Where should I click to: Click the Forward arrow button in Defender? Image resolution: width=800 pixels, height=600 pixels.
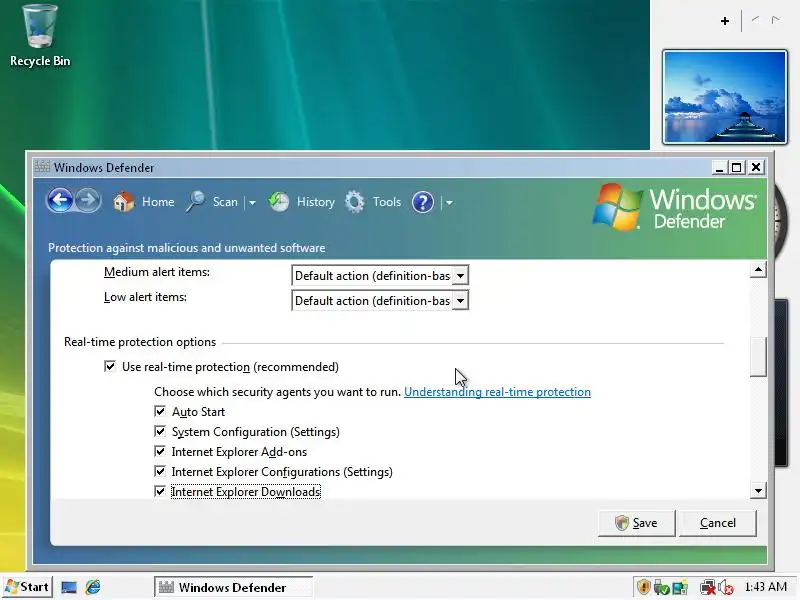pyautogui.click(x=88, y=201)
